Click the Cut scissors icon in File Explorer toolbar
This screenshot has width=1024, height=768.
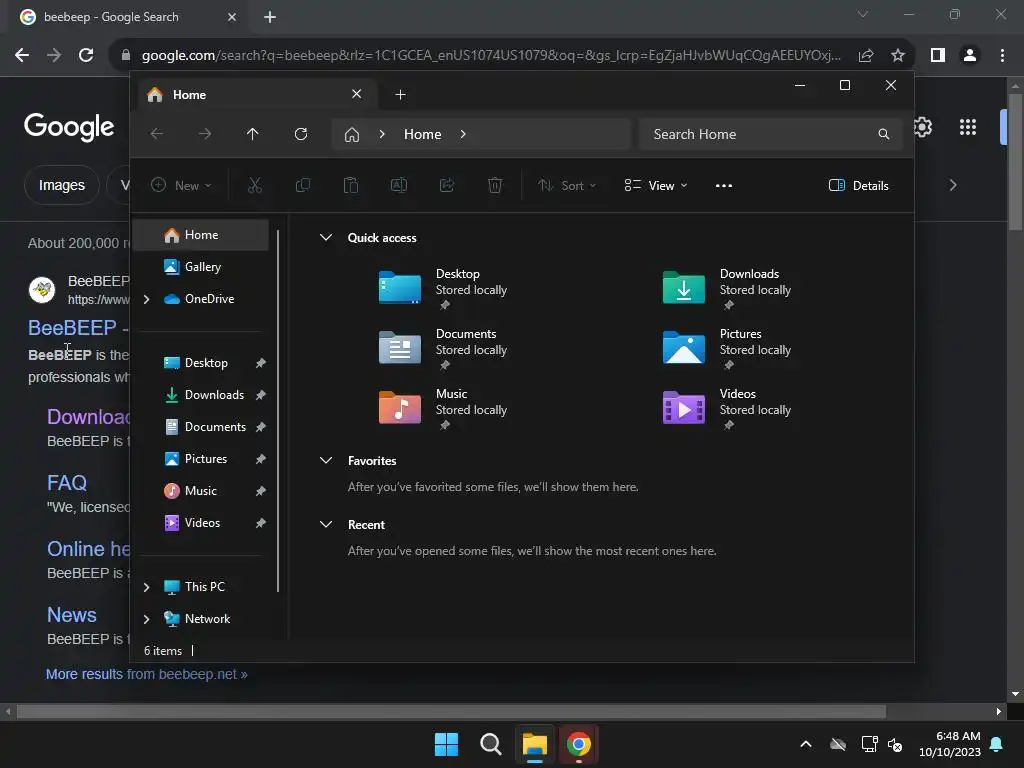(255, 185)
